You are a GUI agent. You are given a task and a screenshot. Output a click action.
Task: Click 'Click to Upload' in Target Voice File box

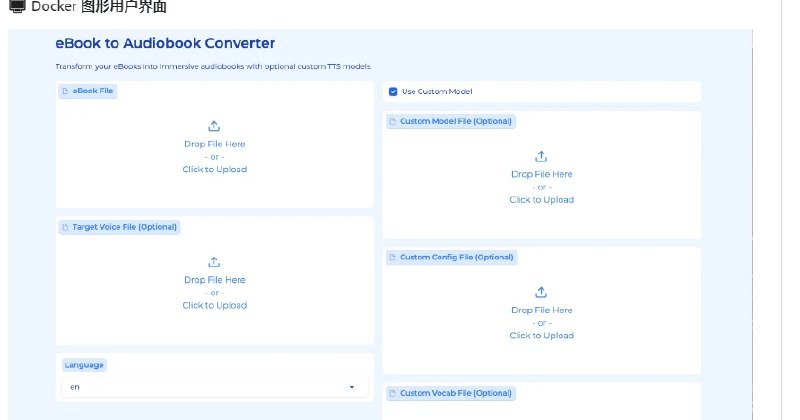click(214, 305)
